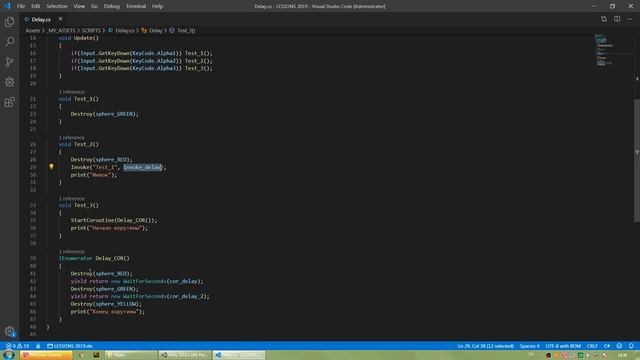
Task: Click Destroy(sphere_YELLOW) on line 45
Action: tap(106, 304)
